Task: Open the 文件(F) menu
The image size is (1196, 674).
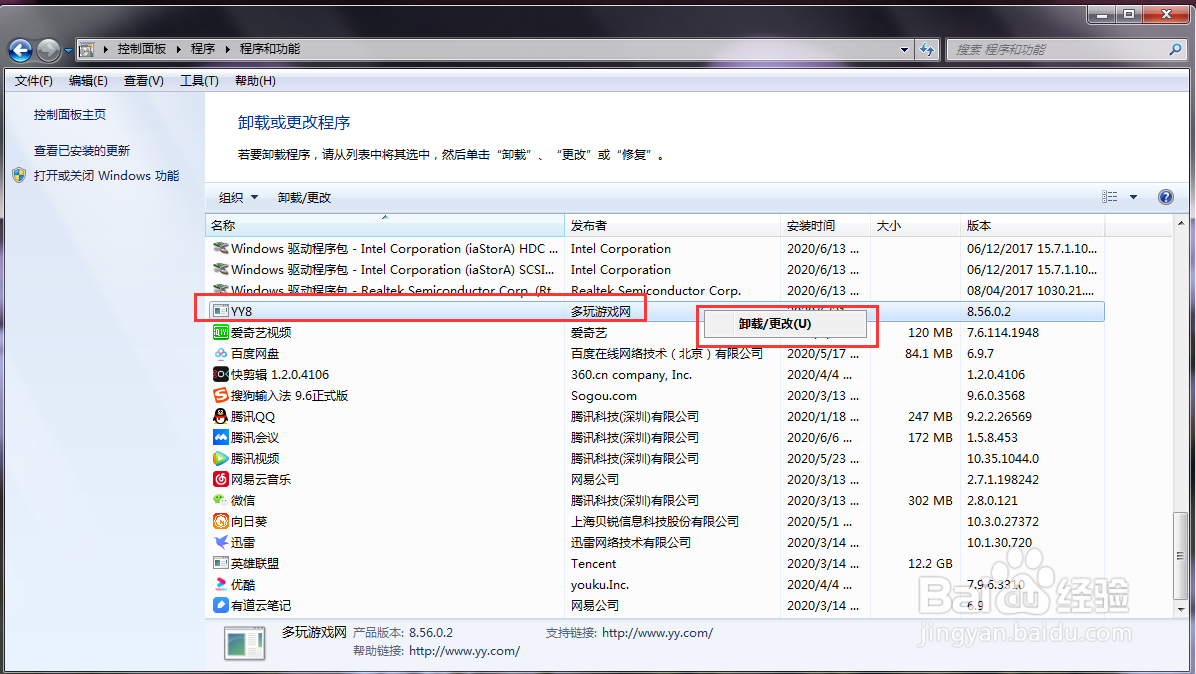Action: click(x=34, y=81)
